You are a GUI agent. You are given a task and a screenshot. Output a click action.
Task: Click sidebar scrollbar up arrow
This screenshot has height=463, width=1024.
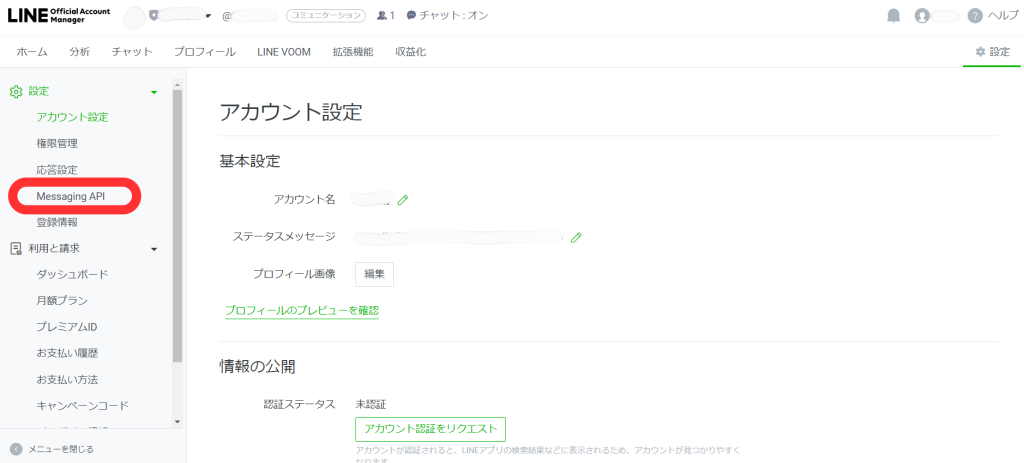coord(178,85)
